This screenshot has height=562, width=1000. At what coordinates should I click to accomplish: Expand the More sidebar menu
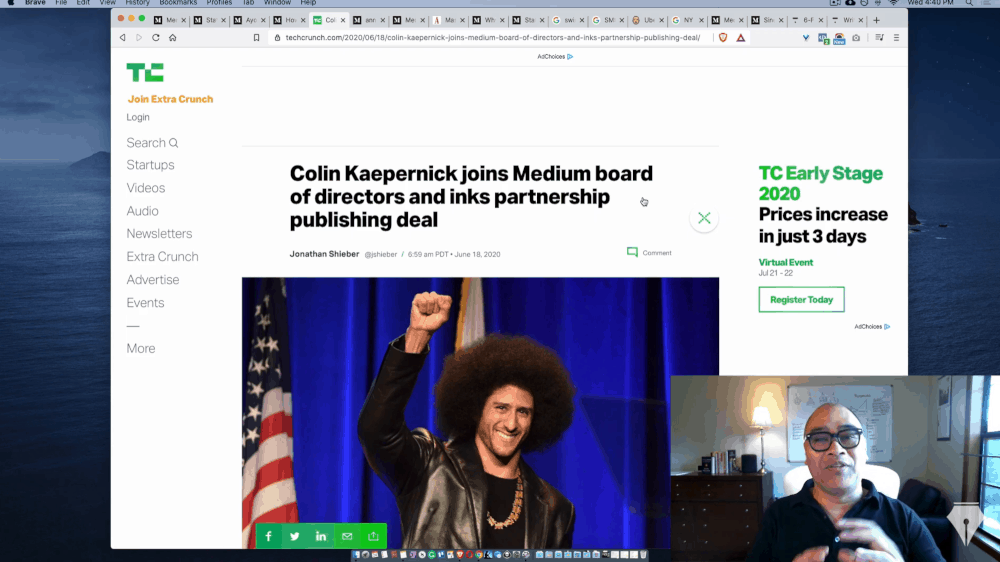pyautogui.click(x=141, y=348)
